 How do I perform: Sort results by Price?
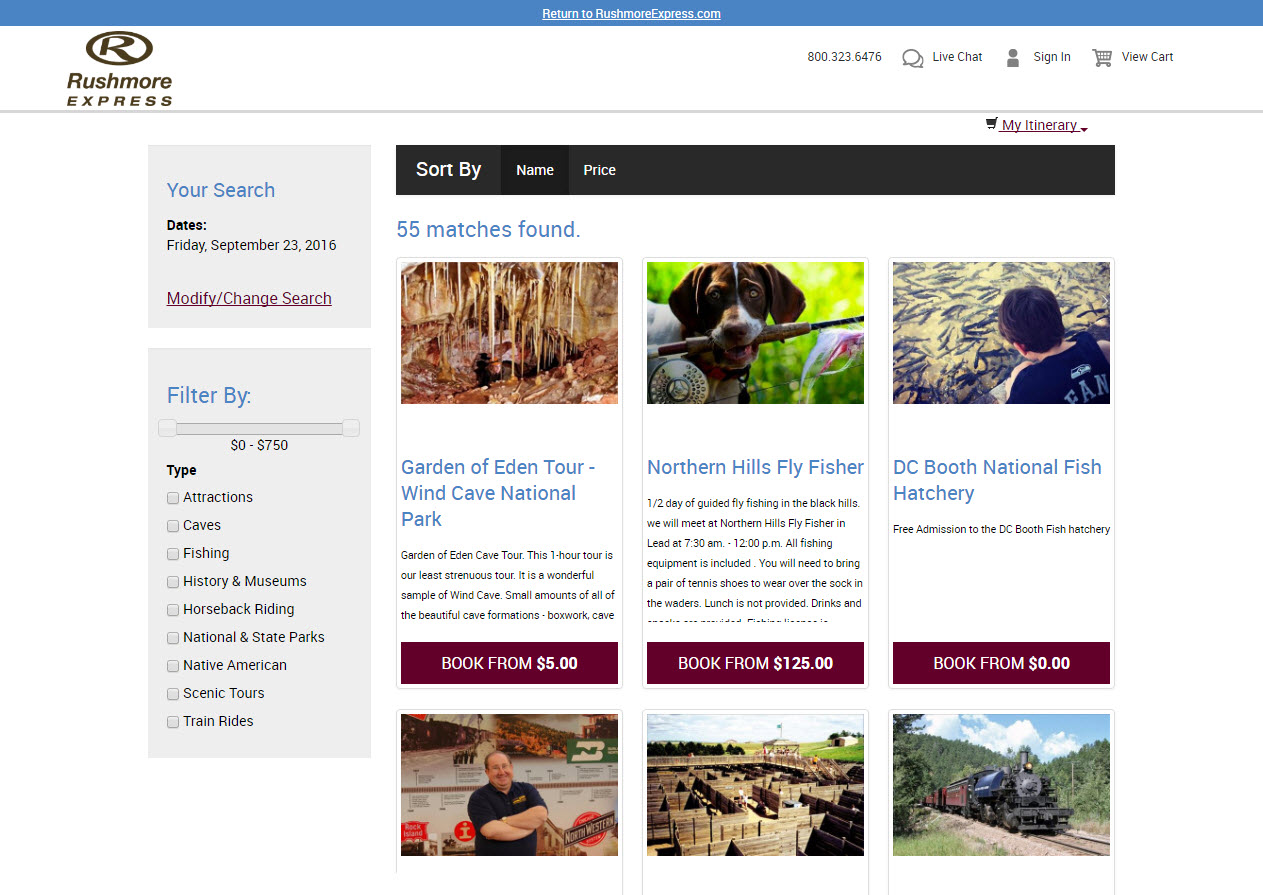point(600,170)
